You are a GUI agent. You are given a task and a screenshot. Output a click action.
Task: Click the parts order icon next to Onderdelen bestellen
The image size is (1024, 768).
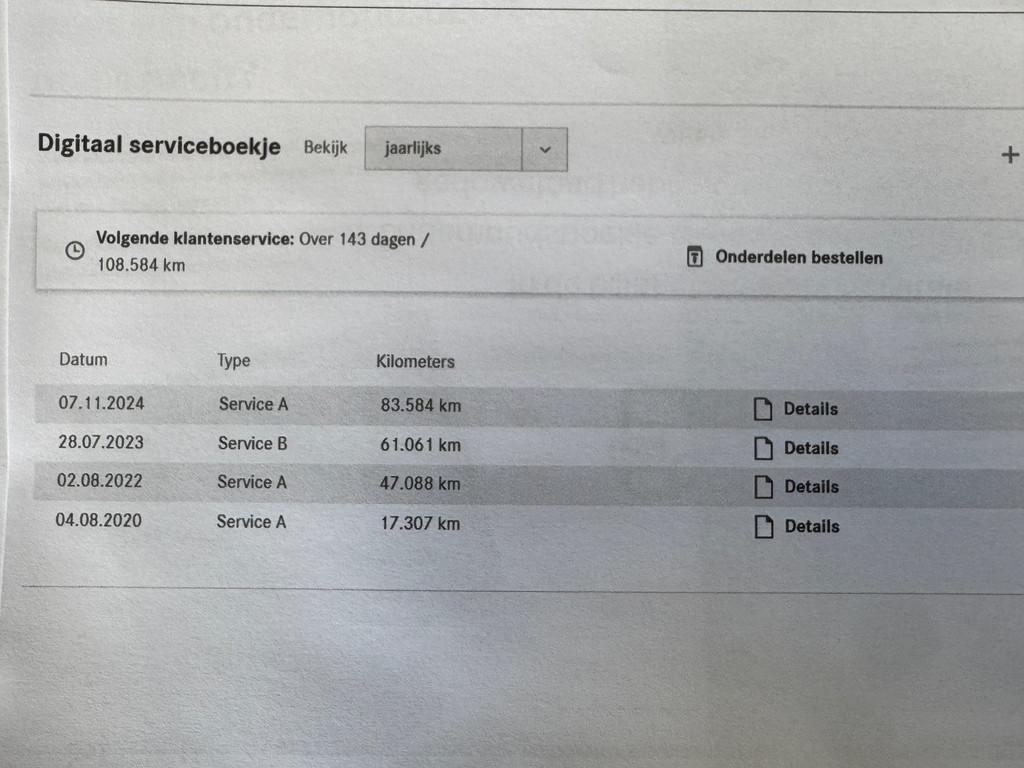[695, 257]
